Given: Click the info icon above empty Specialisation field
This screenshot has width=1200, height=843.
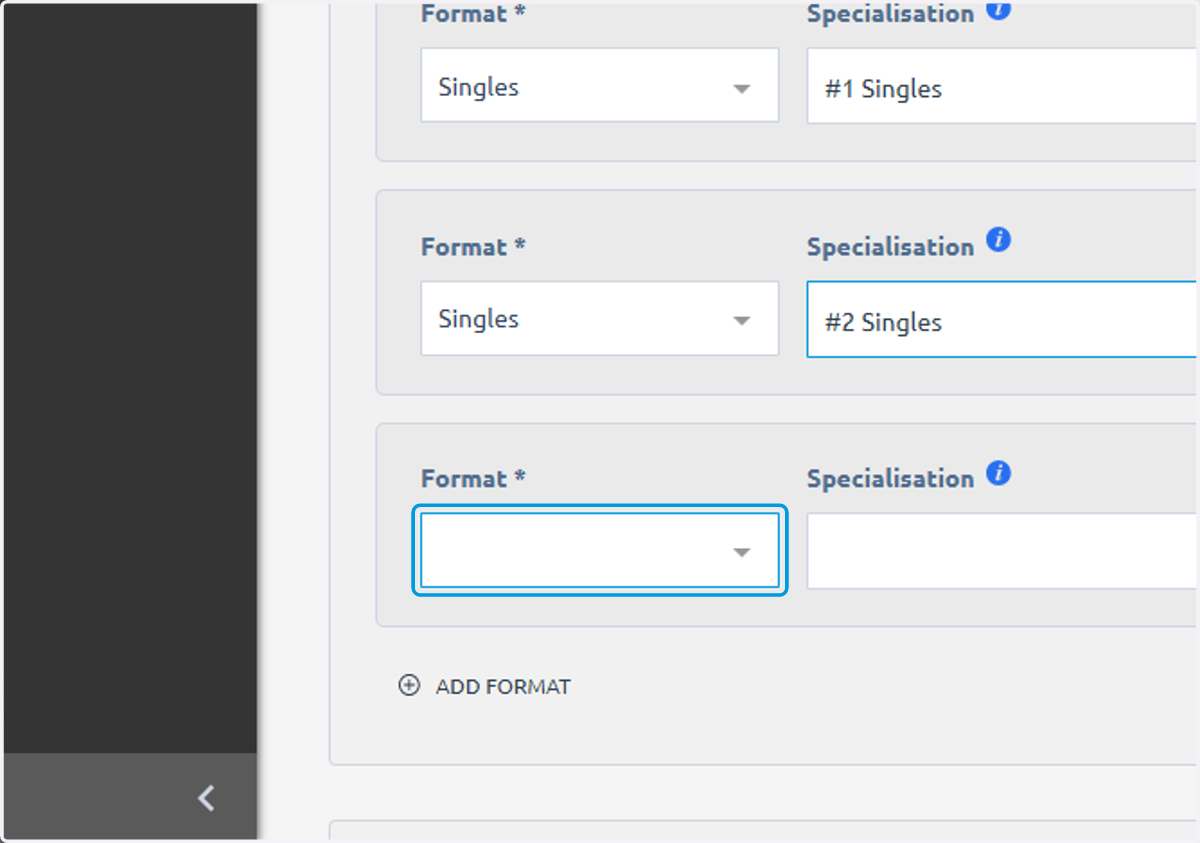Looking at the screenshot, I should [998, 473].
